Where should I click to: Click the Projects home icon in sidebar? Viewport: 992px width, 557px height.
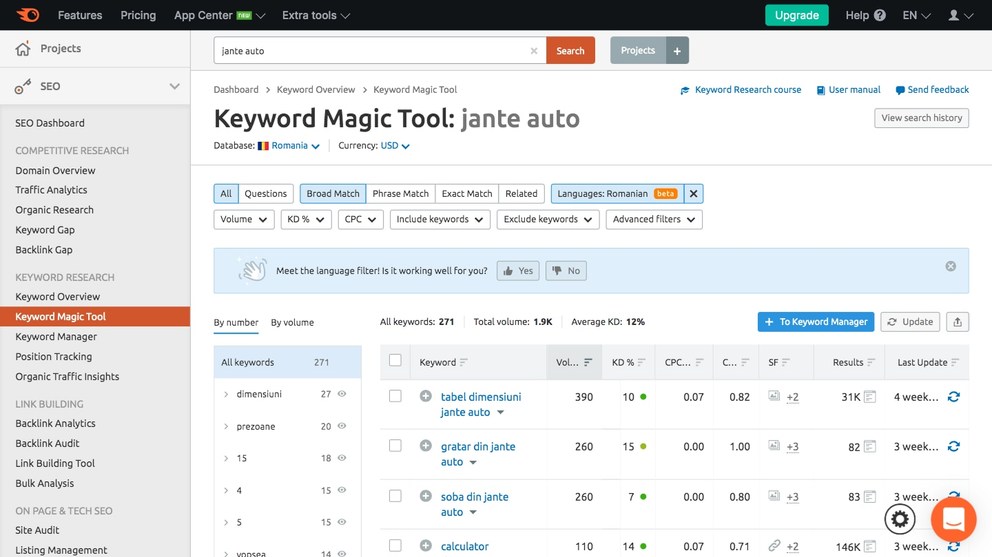coord(23,49)
